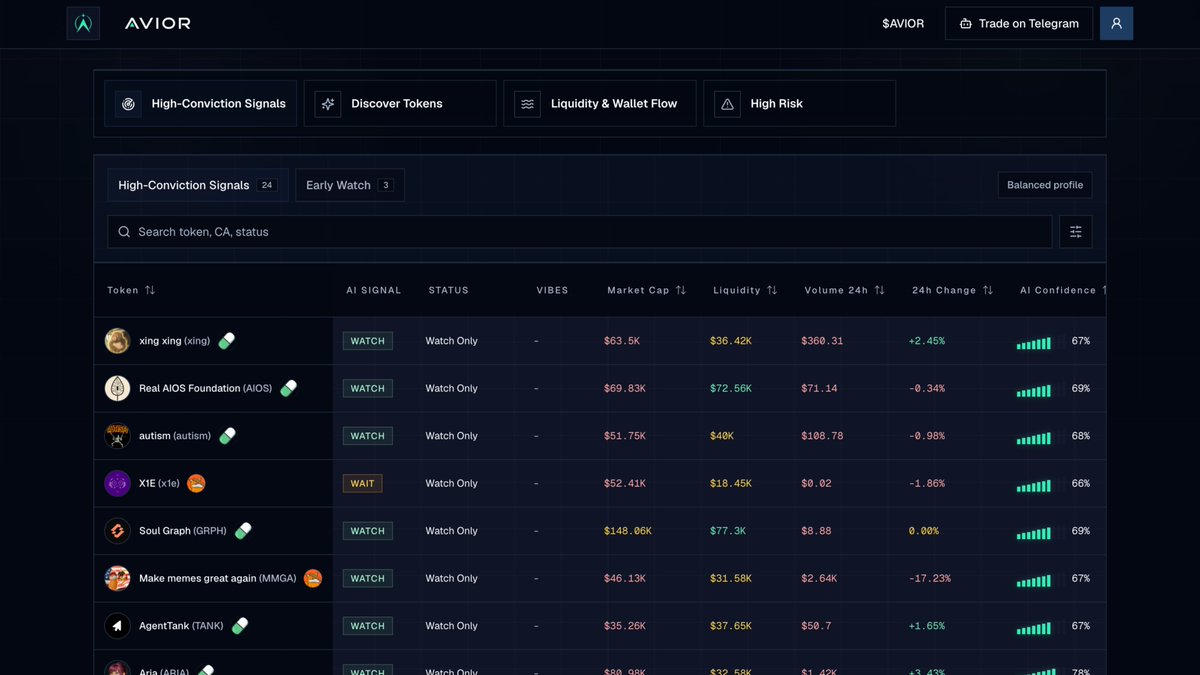Click the warning triangle icon on High Risk
Screen dimensions: 1200x675
[x=727, y=104]
